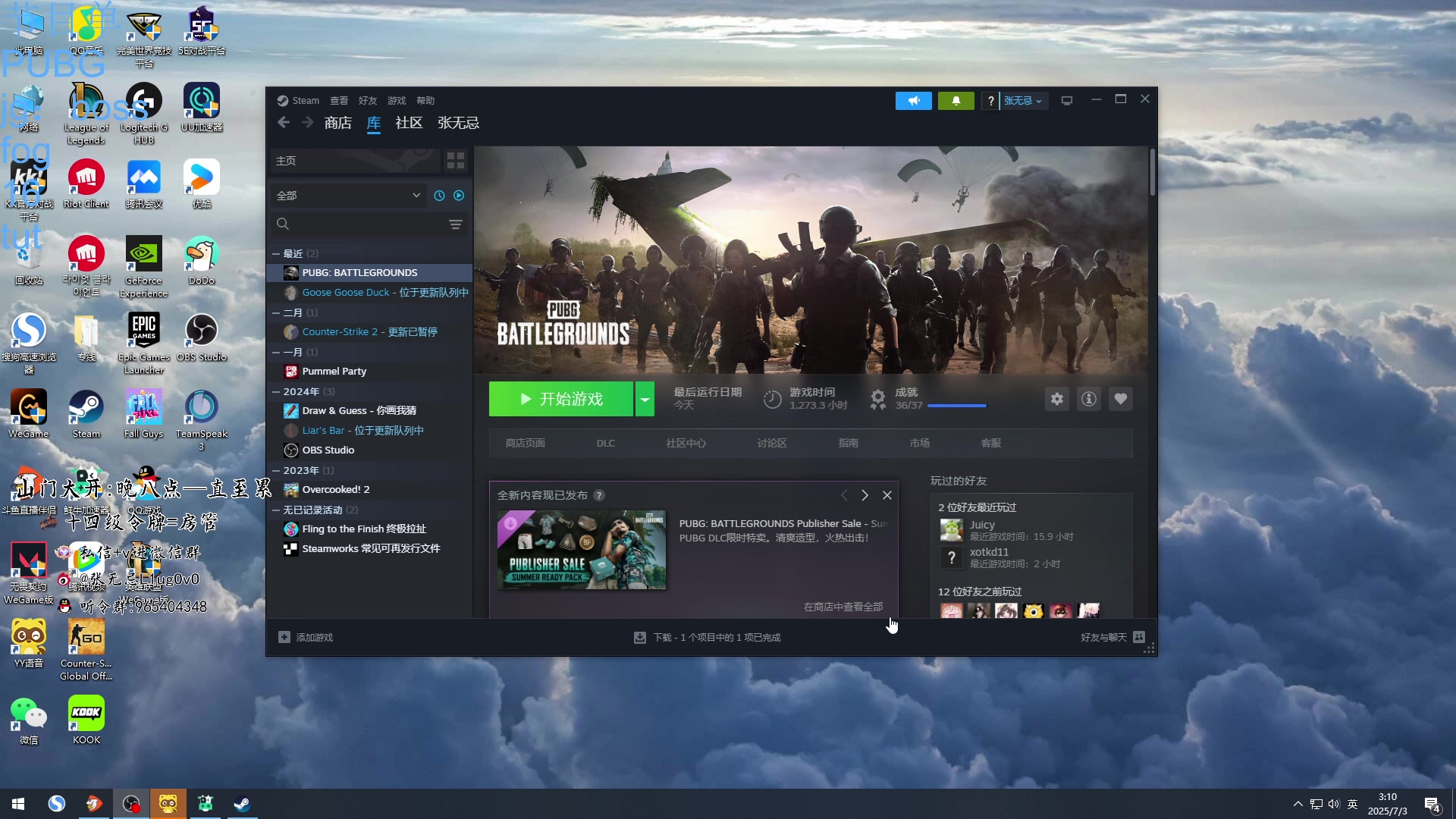
Task: Open advanced library filter options icon
Action: point(455,224)
